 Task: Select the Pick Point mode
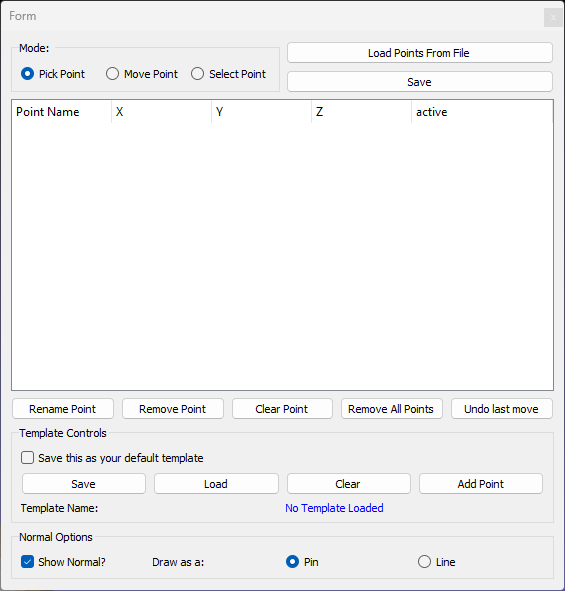(53, 74)
